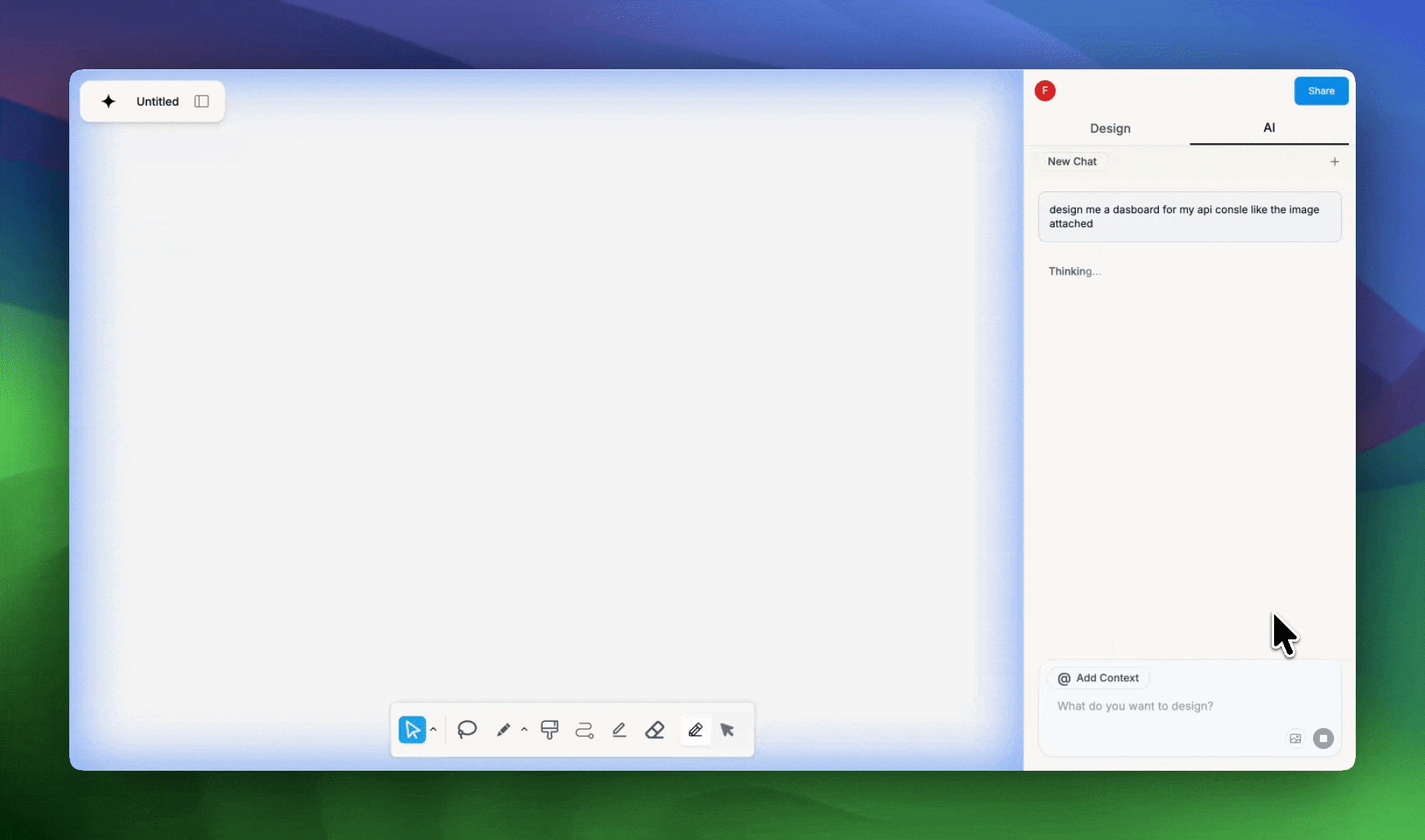This screenshot has height=840, width=1425.
Task: Expand the pencil tool options chevron
Action: (524, 730)
